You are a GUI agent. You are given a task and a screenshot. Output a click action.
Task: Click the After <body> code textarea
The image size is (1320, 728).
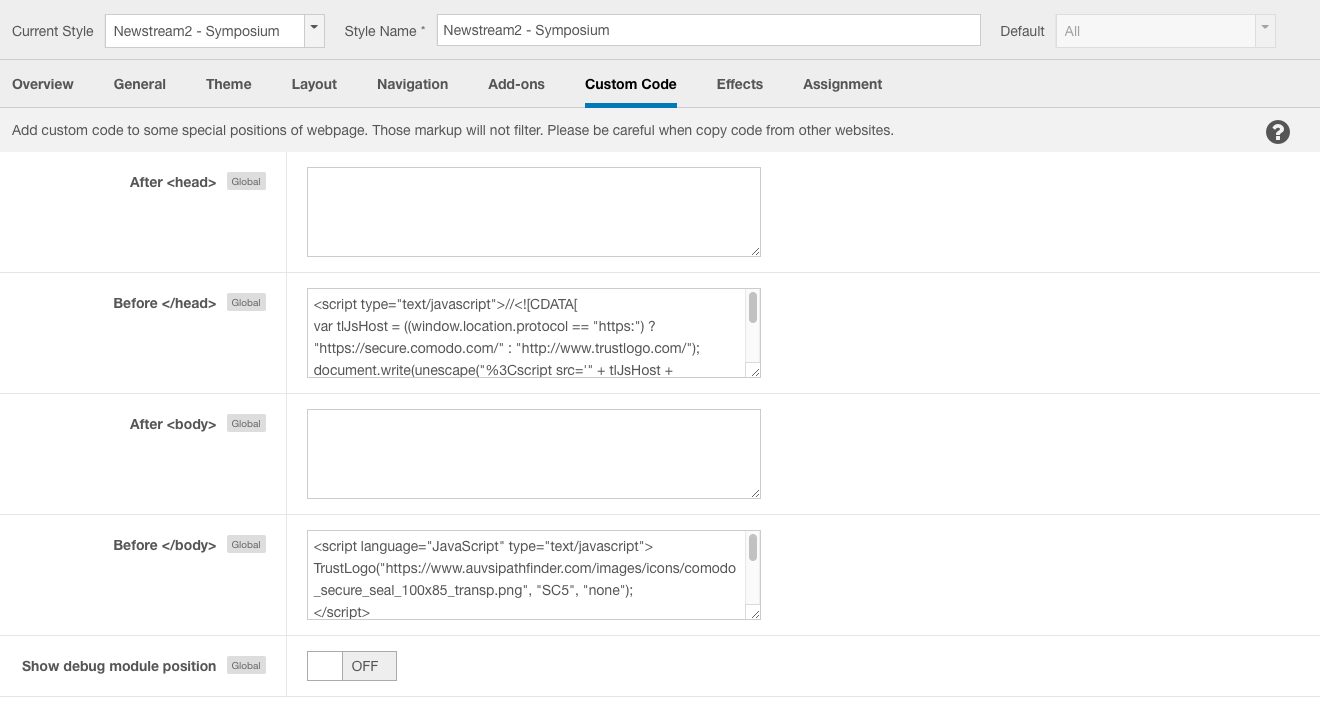click(x=534, y=454)
